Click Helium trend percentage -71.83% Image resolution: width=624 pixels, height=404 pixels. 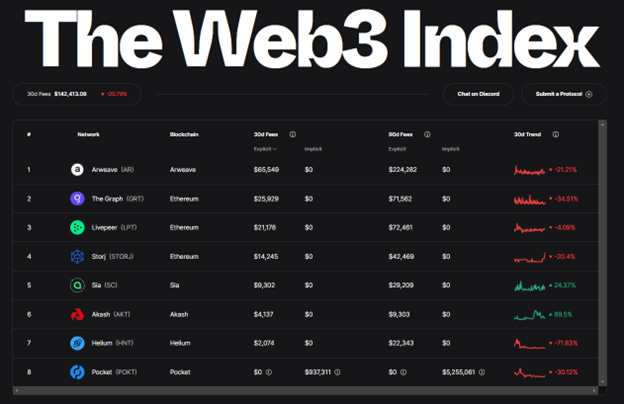[564, 343]
